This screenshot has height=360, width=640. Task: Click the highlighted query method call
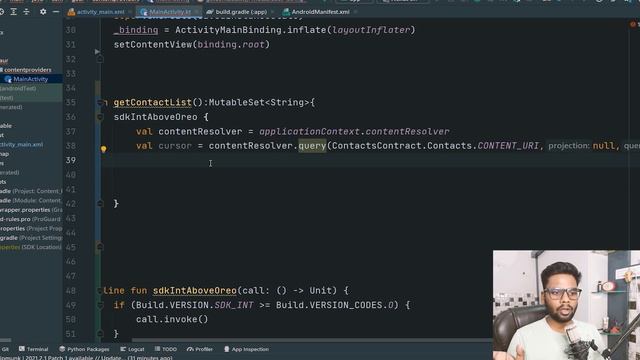312,146
